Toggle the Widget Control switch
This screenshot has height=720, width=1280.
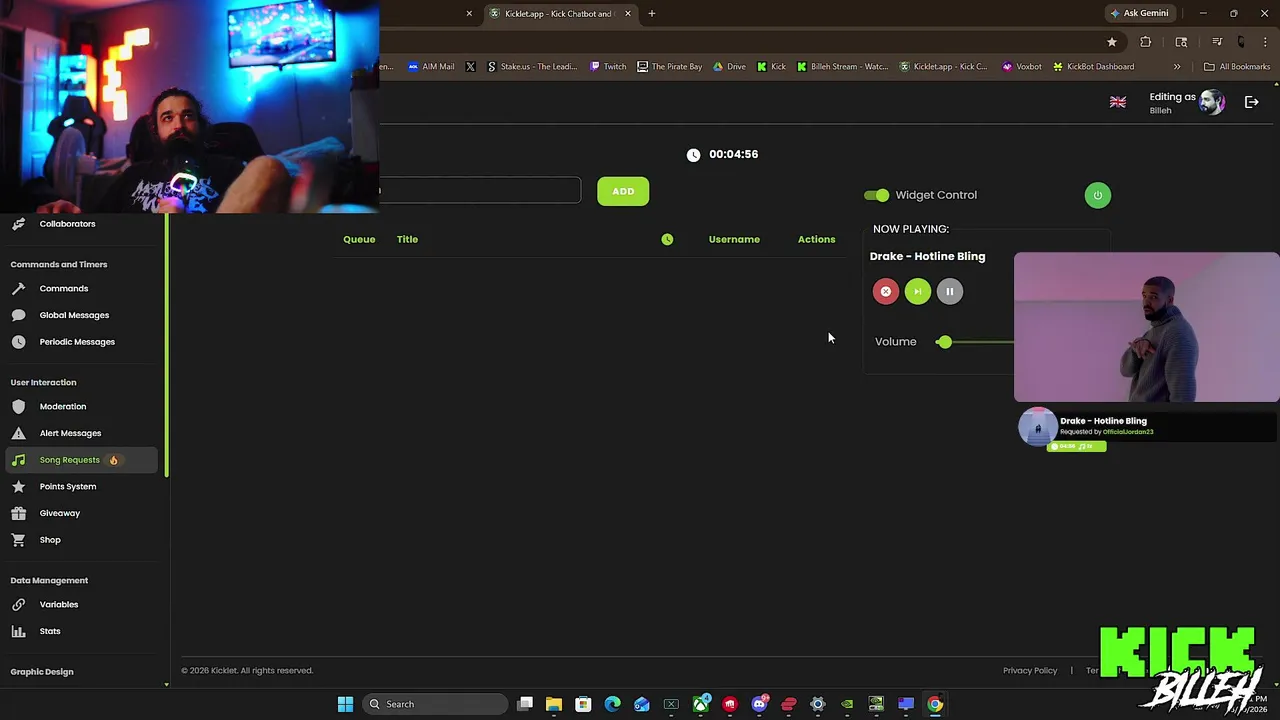pos(876,195)
